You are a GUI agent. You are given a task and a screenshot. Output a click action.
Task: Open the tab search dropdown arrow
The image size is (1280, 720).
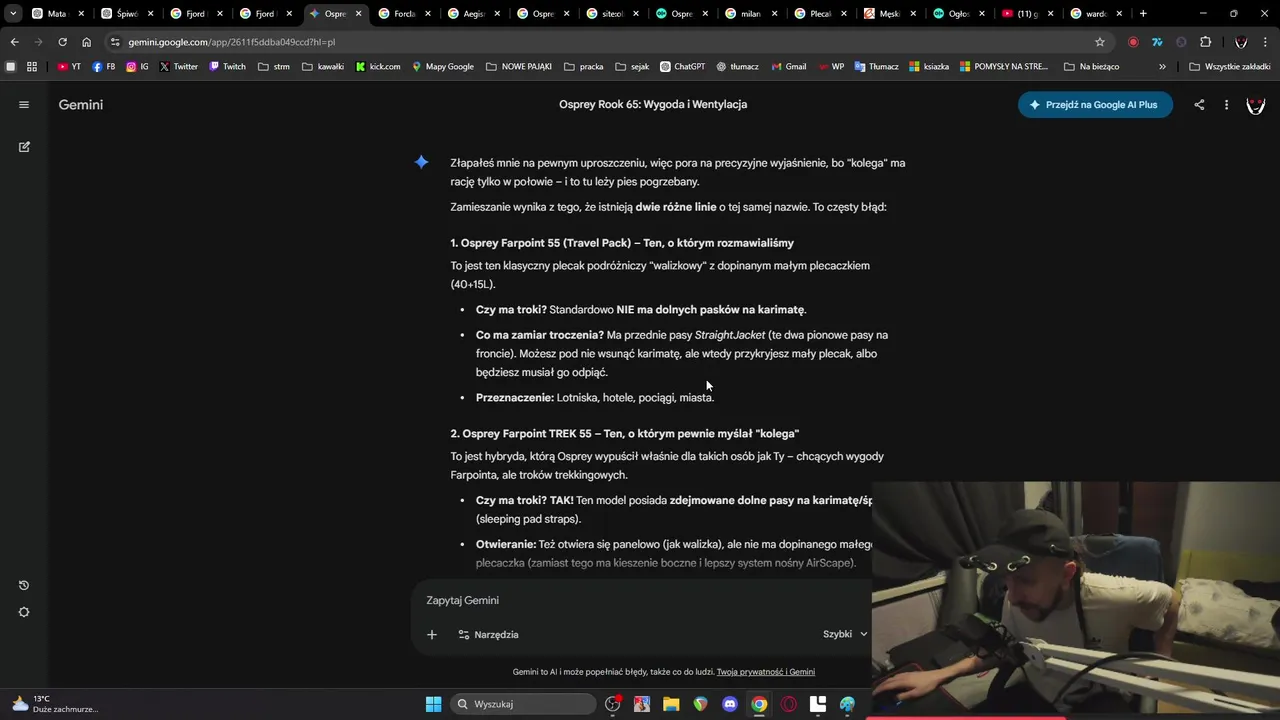(13, 14)
